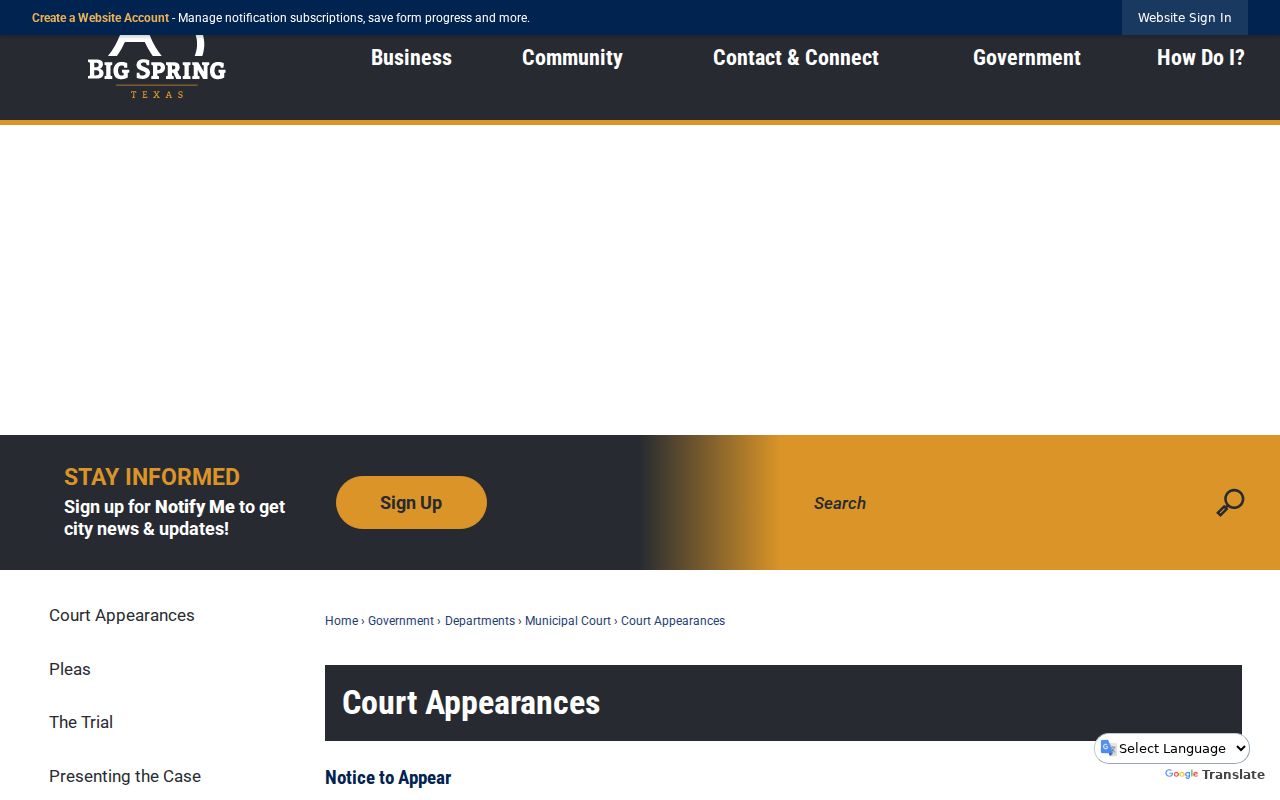Viewport: 1280px width, 800px height.
Task: Open the Contact & Connect menu
Action: [796, 58]
